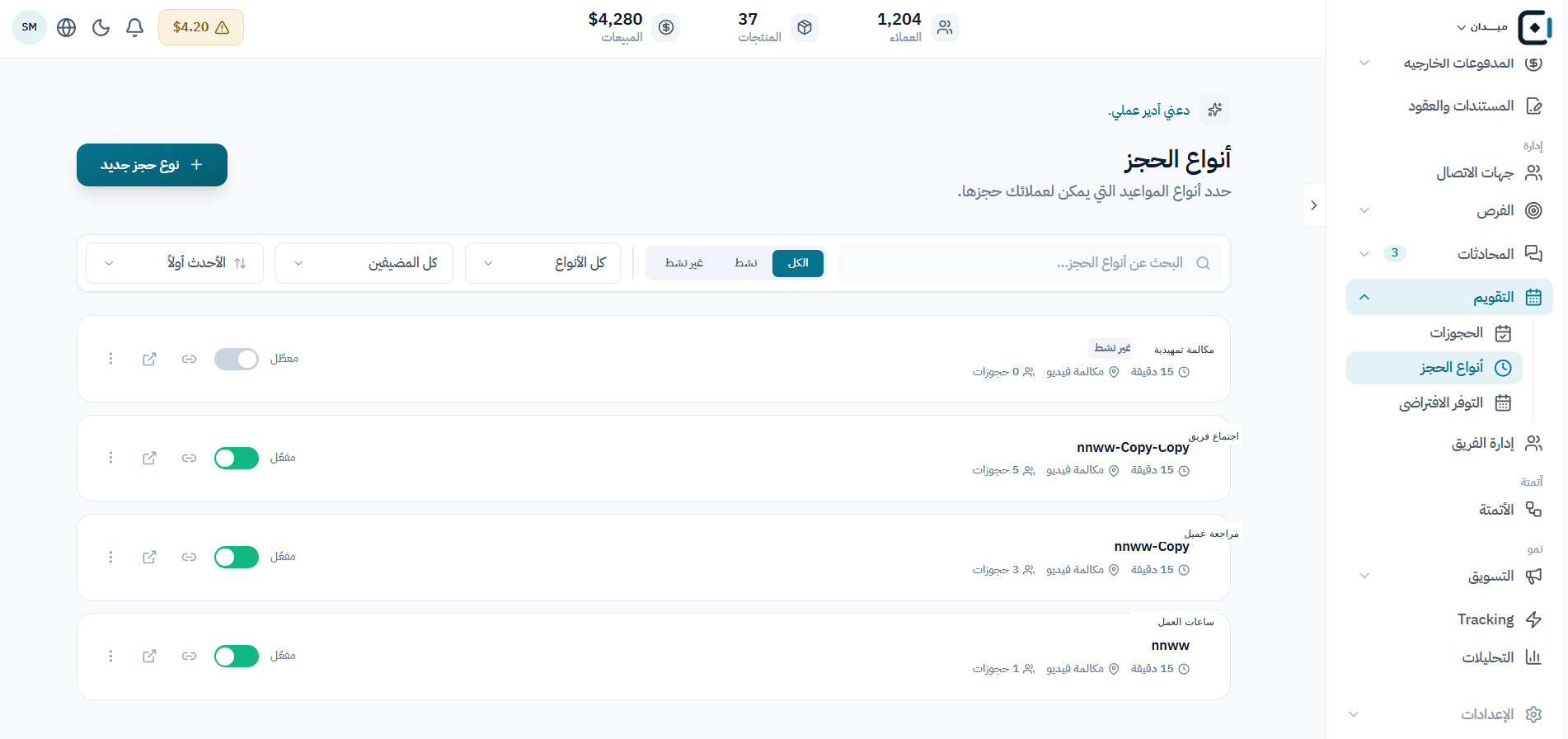Select the الكل filter tab

(x=798, y=263)
